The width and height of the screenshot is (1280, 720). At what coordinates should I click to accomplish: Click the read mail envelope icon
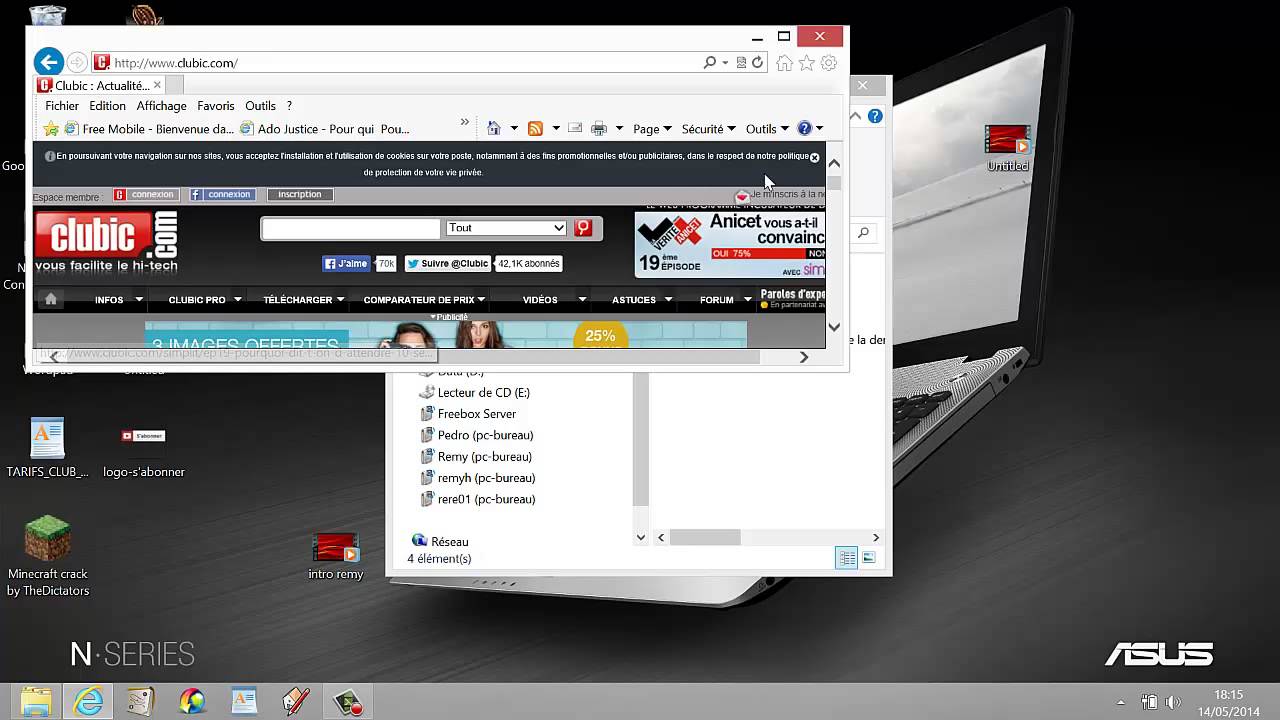[575, 129]
